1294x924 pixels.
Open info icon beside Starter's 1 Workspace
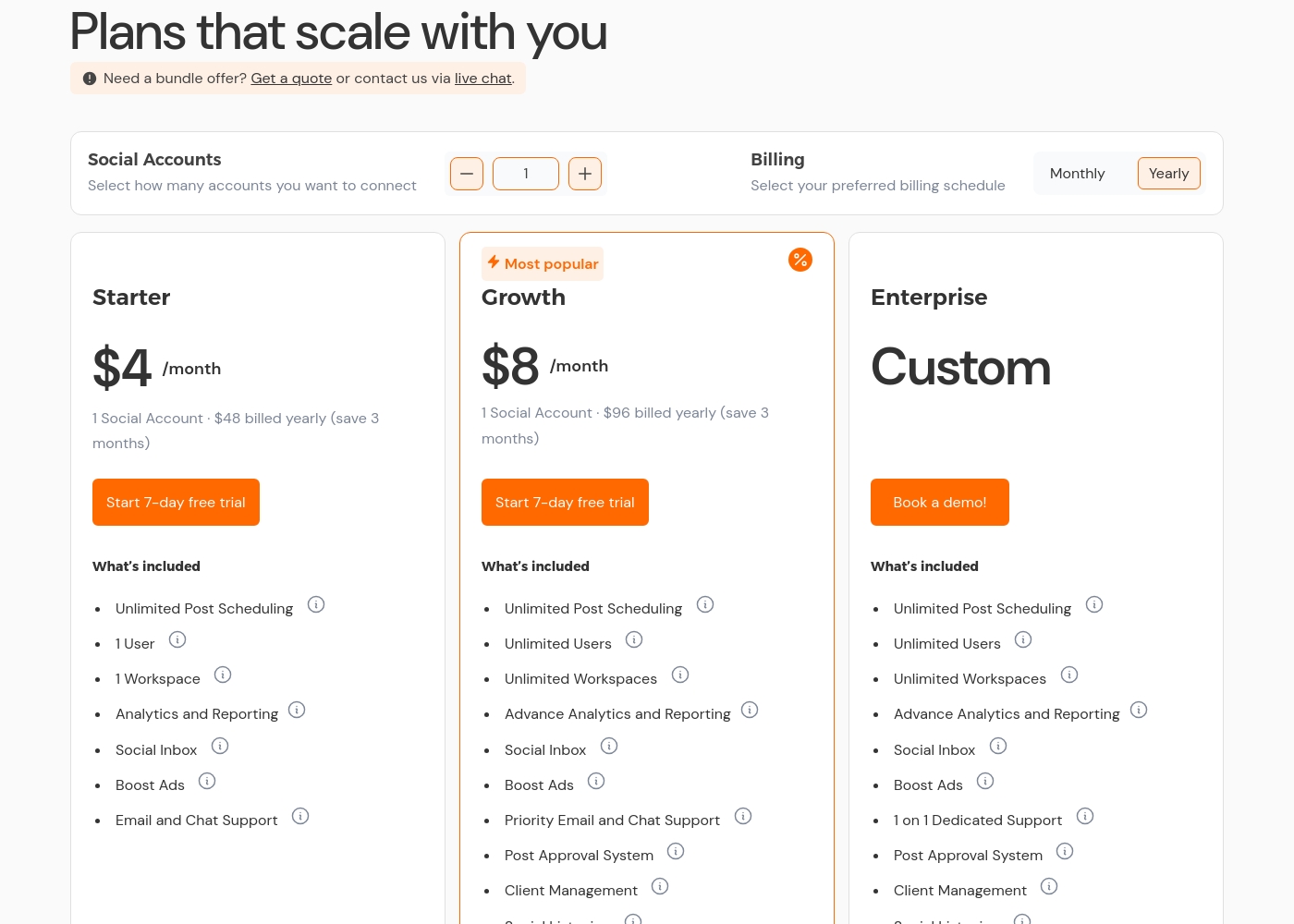point(223,675)
